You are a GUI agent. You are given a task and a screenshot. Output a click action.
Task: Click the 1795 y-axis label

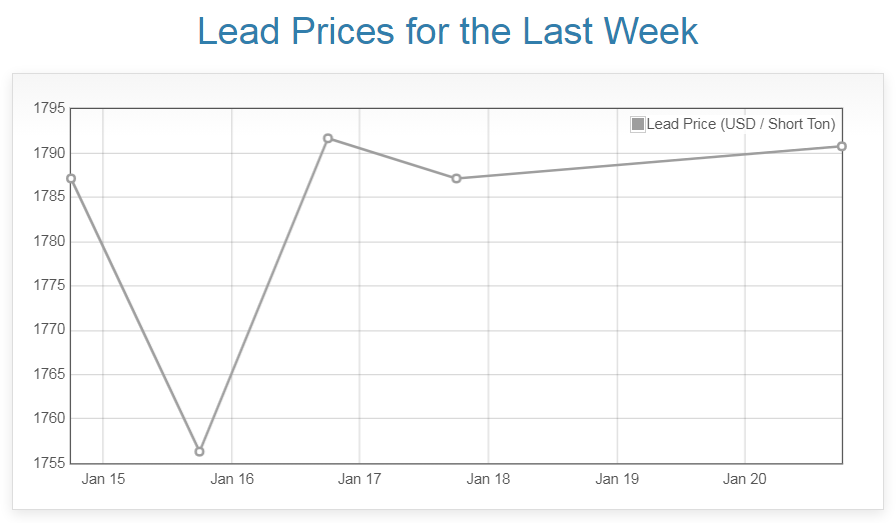[x=49, y=108]
